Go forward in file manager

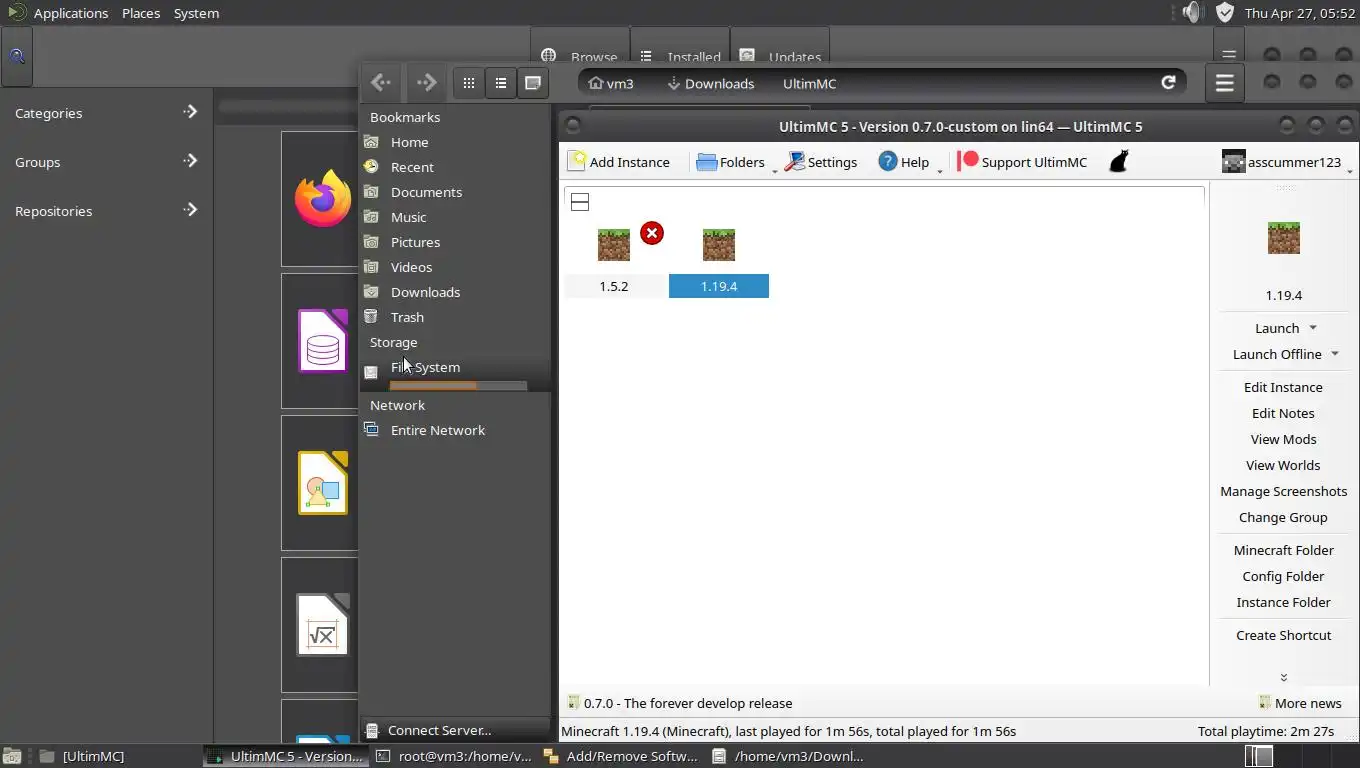point(426,83)
